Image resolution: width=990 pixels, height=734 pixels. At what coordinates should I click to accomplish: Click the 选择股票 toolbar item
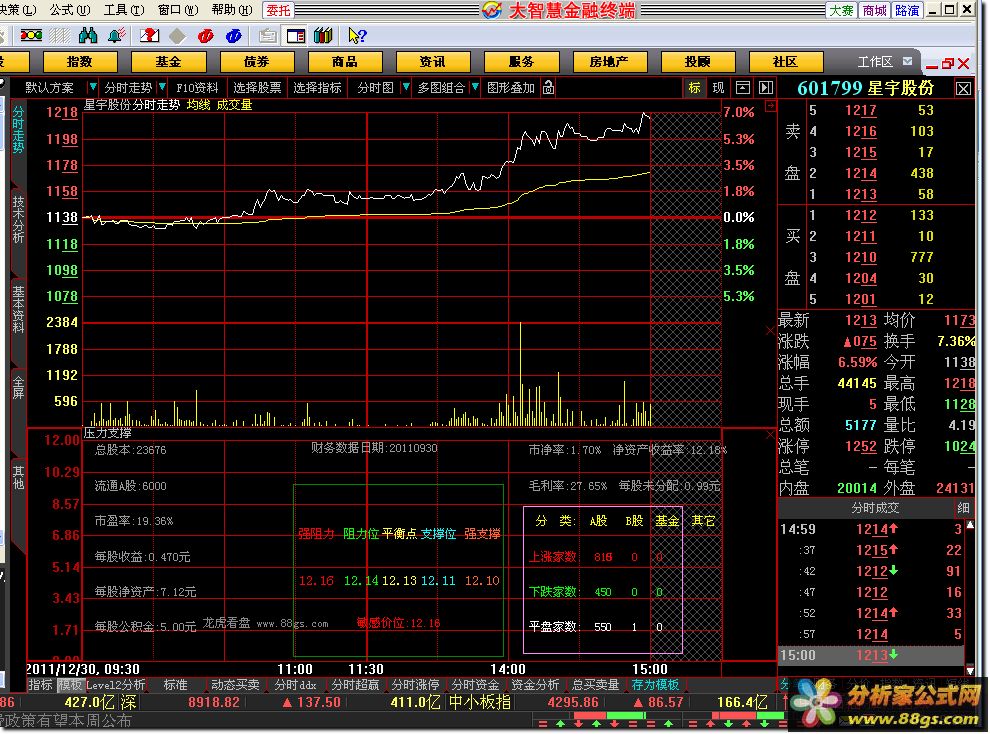(257, 88)
